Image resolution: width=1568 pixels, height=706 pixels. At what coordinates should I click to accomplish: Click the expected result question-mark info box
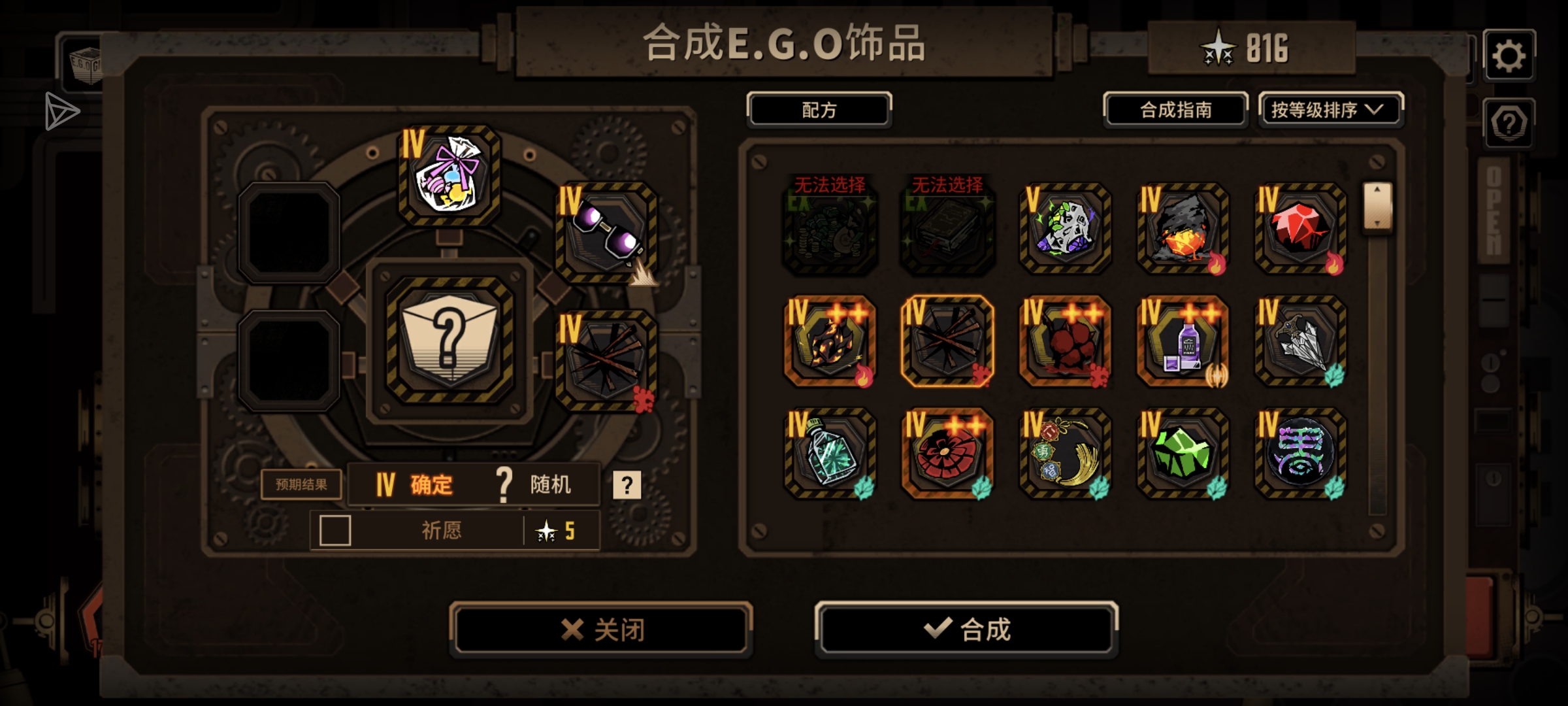[627, 485]
